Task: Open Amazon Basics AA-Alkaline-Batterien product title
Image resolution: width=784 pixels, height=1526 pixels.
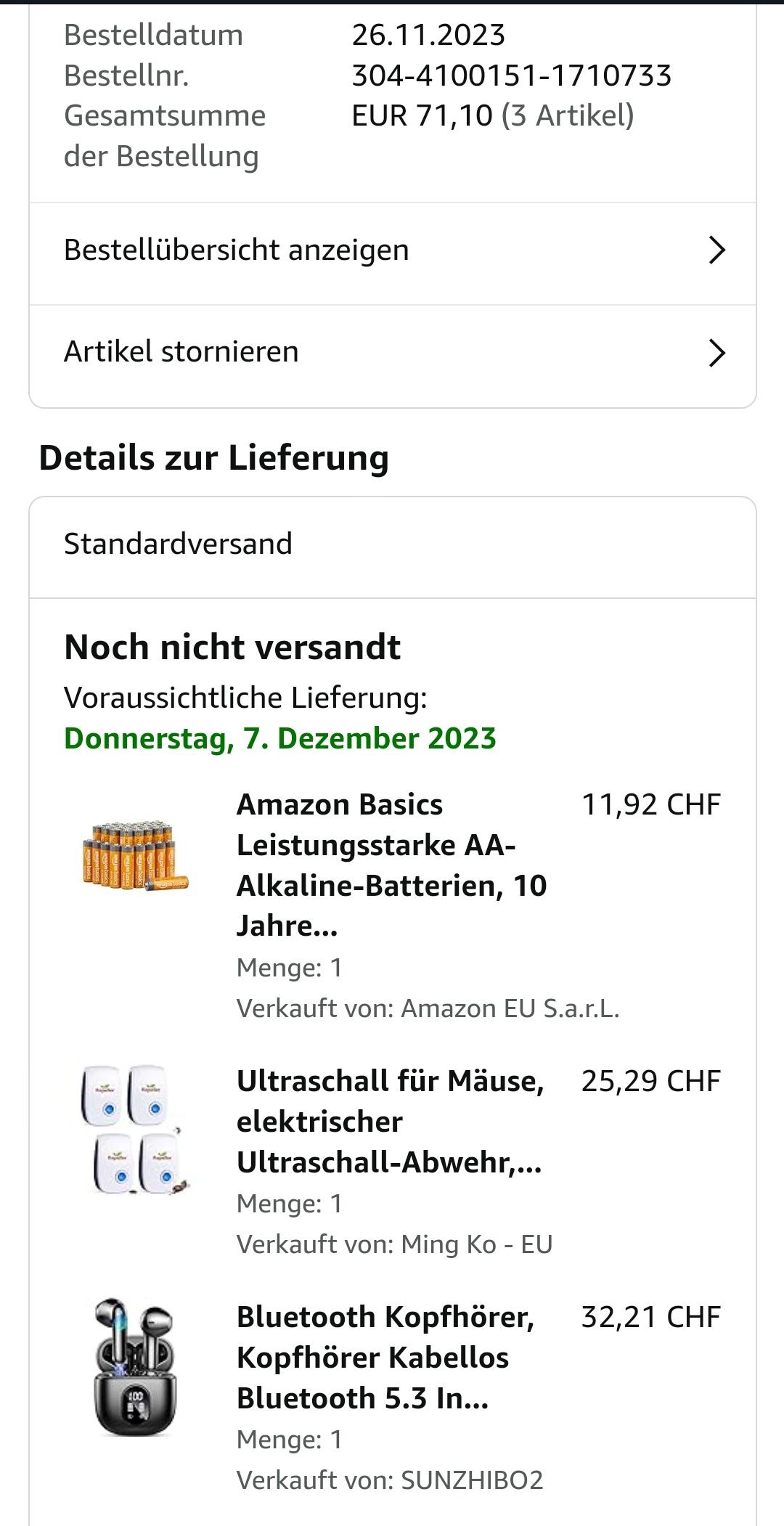Action: tap(392, 865)
